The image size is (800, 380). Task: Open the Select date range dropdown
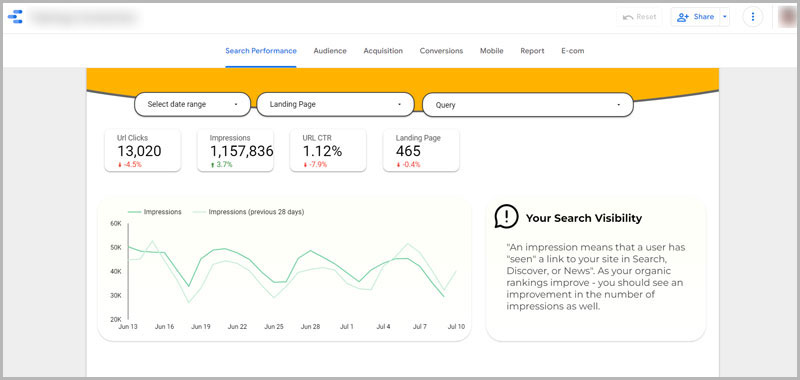[192, 104]
